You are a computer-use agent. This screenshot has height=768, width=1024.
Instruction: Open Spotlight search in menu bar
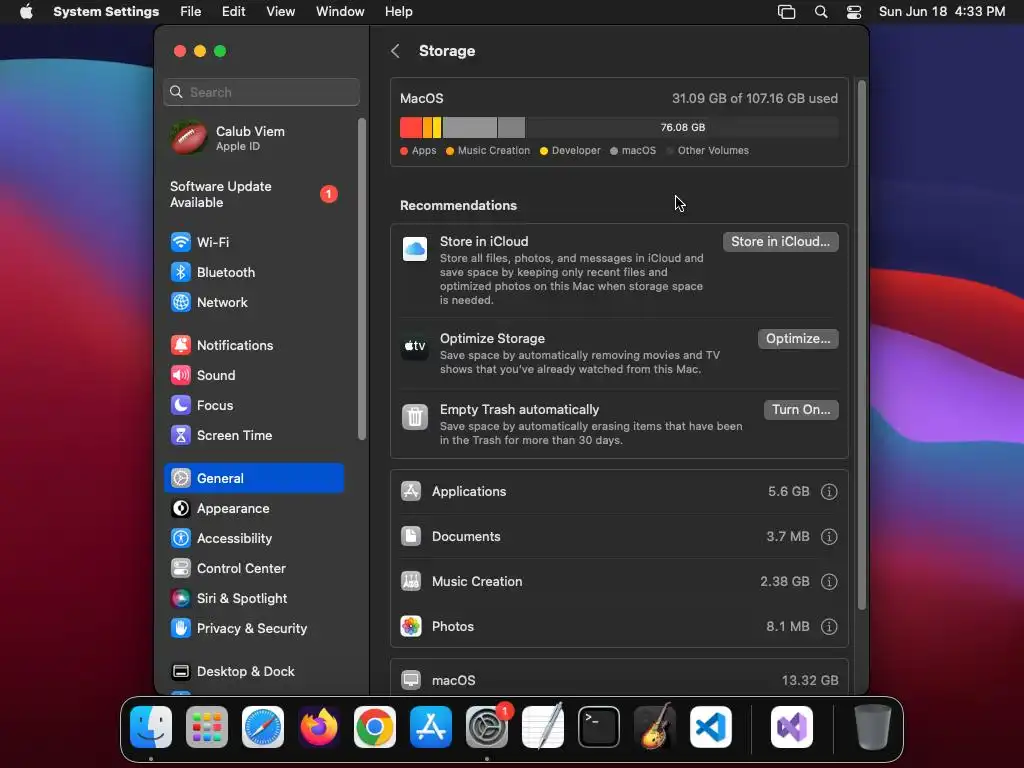821,12
